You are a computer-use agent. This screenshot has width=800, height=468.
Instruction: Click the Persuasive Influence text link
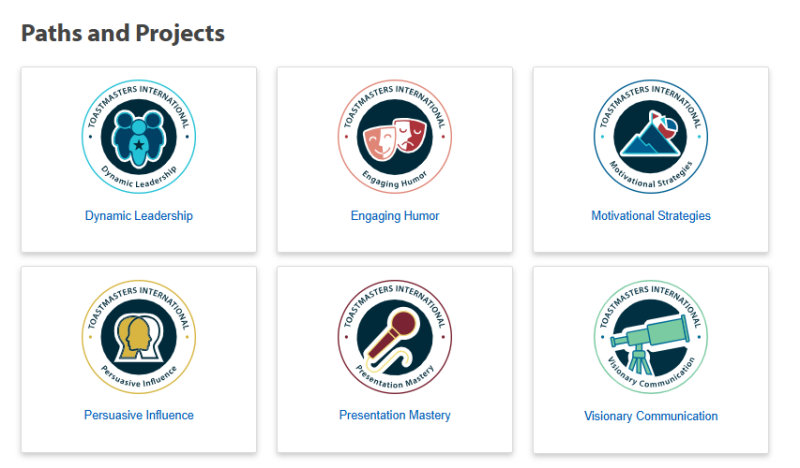[139, 415]
